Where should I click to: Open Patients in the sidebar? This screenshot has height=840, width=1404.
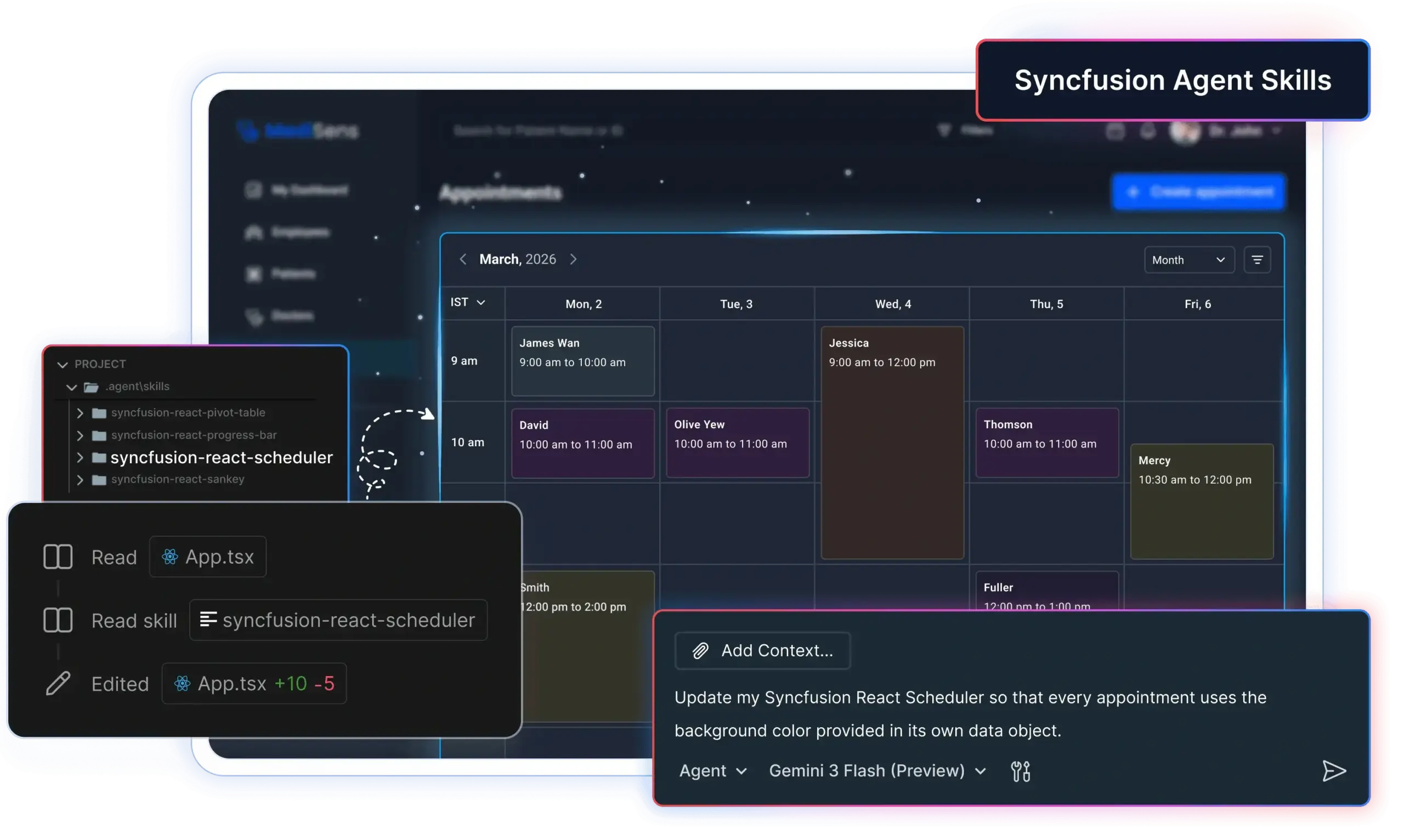280,274
